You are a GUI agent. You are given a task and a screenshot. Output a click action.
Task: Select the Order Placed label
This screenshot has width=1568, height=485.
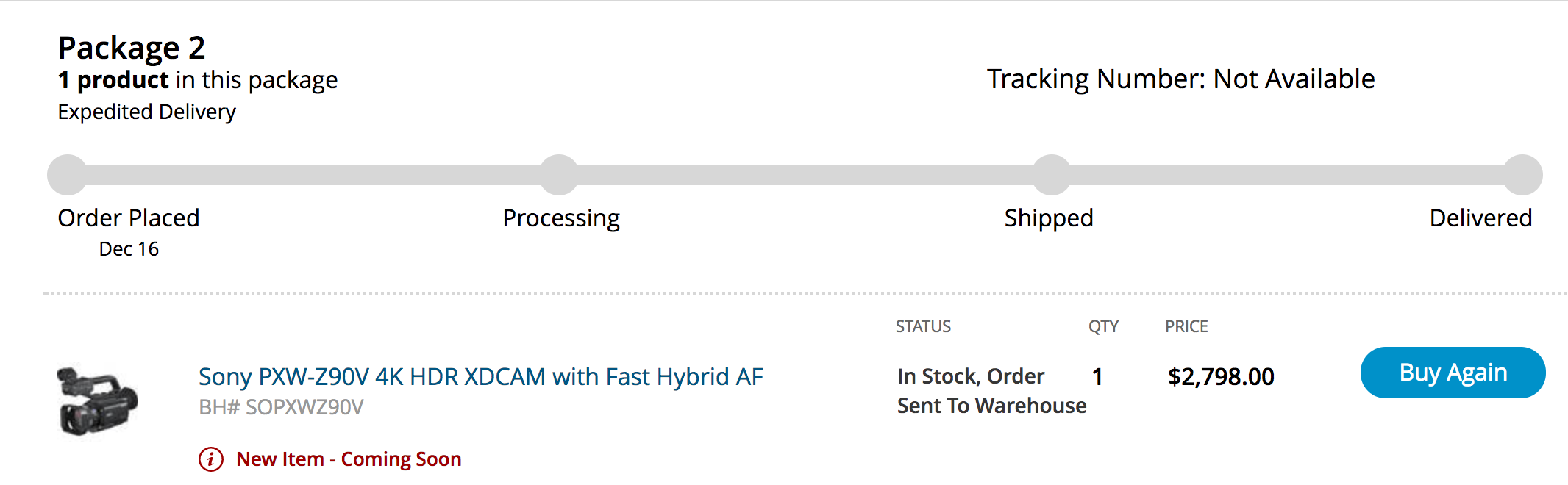tap(129, 218)
